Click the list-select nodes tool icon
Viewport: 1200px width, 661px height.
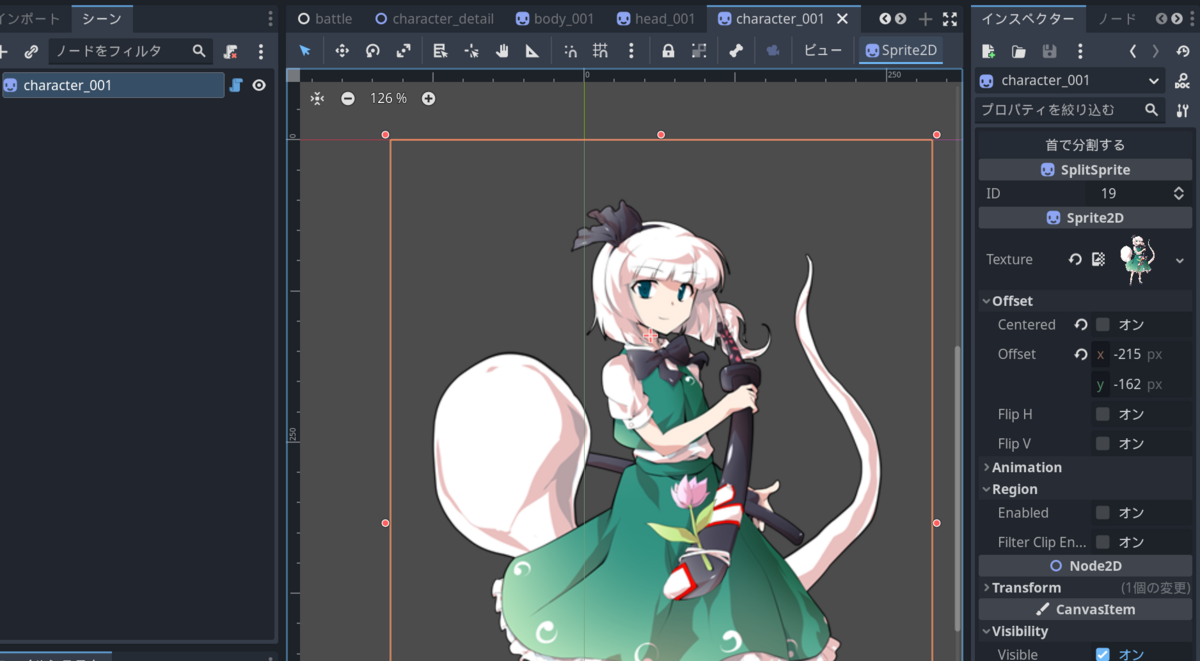coord(440,50)
